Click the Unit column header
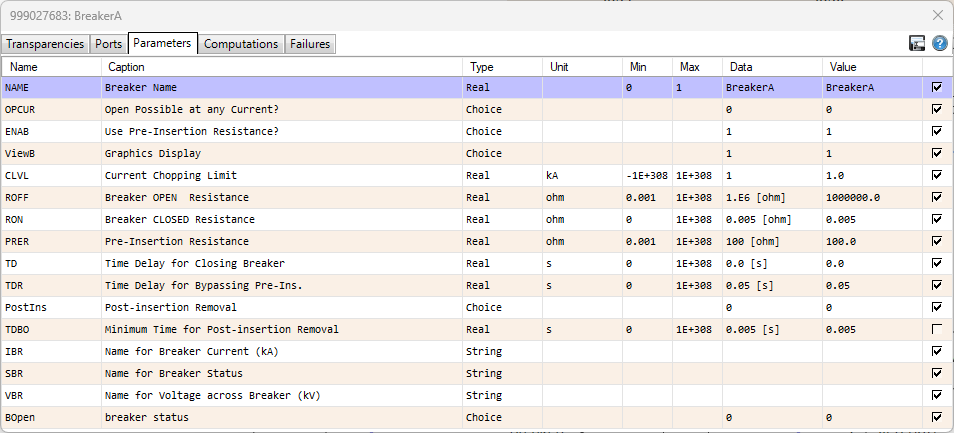Image resolution: width=954 pixels, height=433 pixels. tap(582, 67)
